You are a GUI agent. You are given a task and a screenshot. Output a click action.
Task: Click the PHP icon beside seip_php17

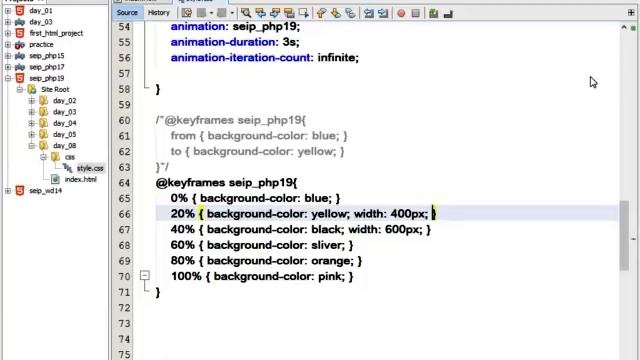tap(20, 67)
